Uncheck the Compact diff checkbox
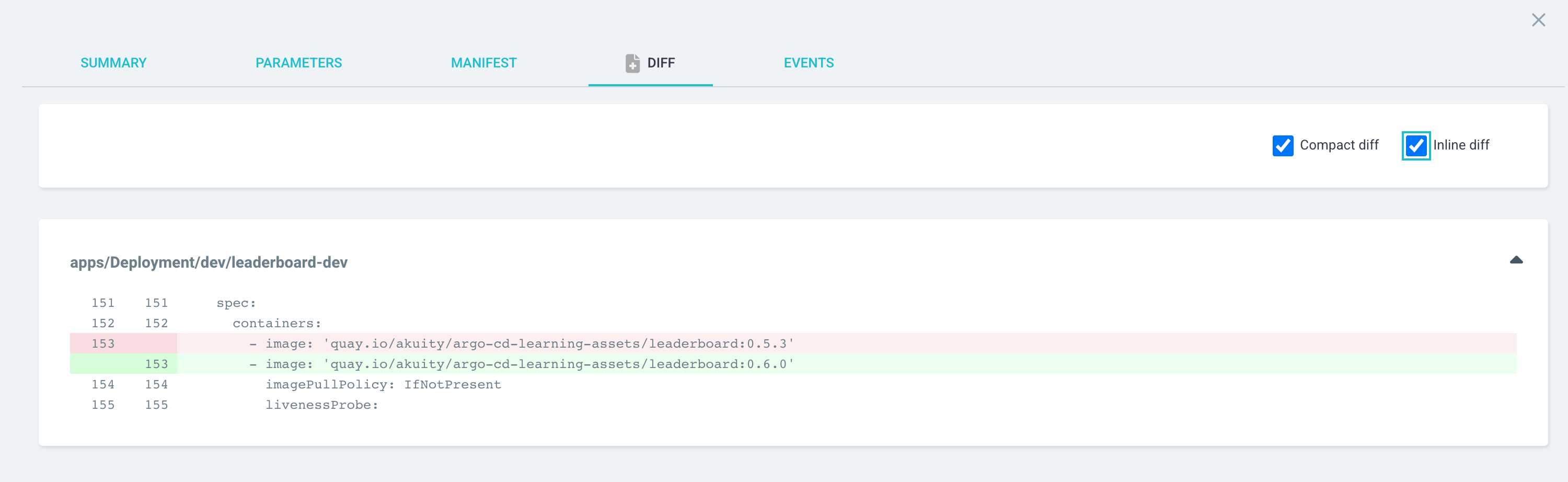Screen dimensions: 1568x482 click(x=1283, y=145)
